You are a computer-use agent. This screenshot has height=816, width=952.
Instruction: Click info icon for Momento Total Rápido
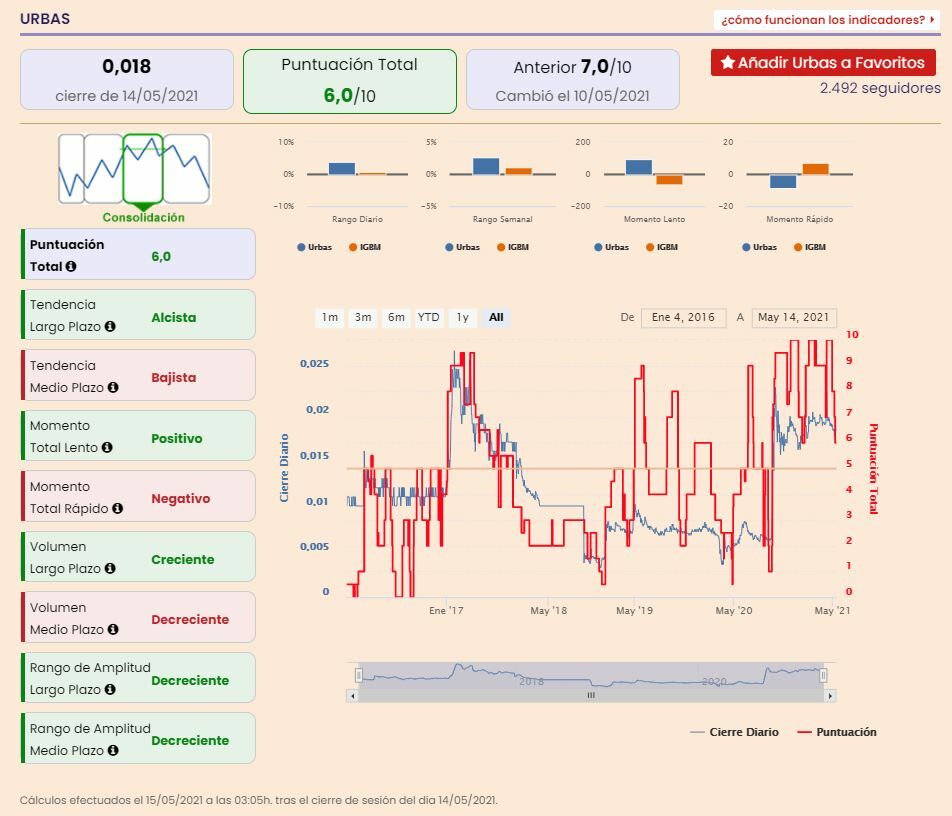tap(117, 509)
